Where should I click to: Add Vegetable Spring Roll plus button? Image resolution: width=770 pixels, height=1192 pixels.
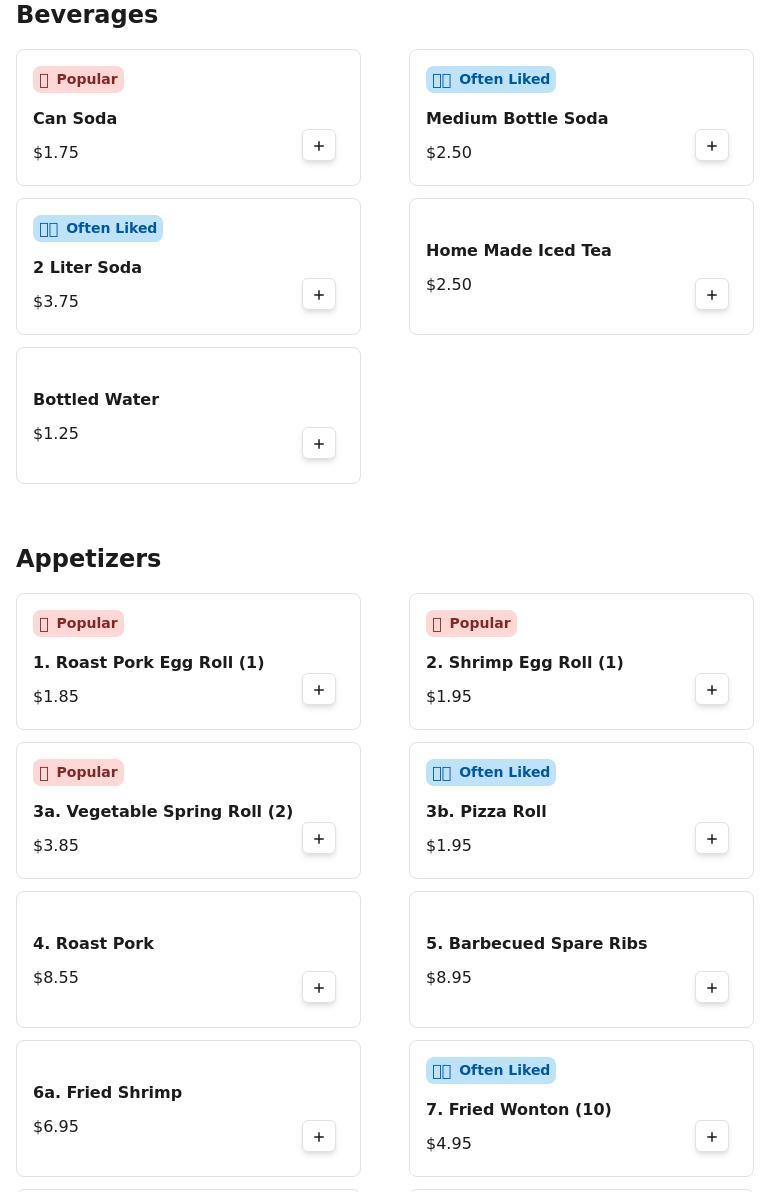[x=319, y=839]
